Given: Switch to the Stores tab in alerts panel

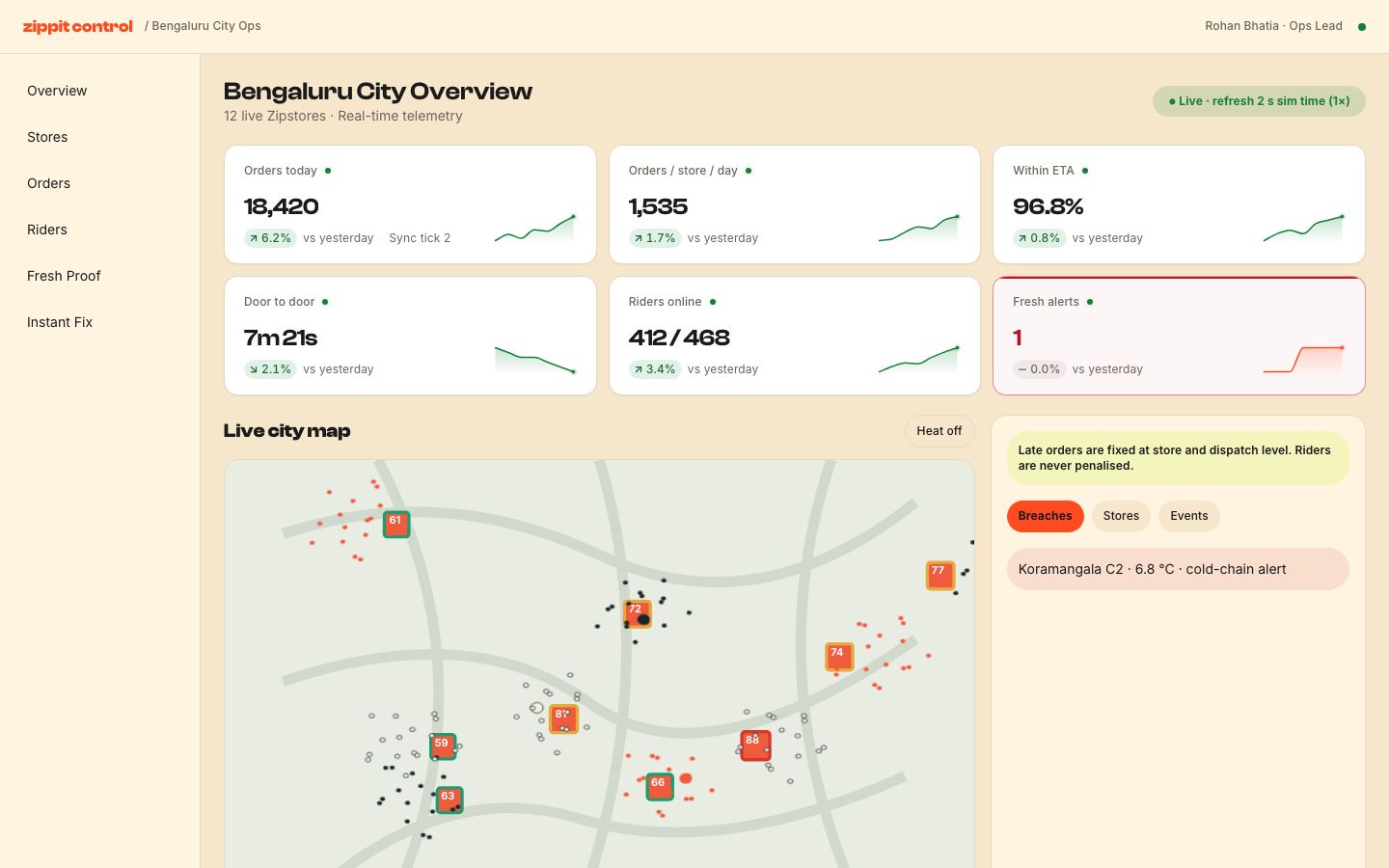Looking at the screenshot, I should [x=1121, y=516].
